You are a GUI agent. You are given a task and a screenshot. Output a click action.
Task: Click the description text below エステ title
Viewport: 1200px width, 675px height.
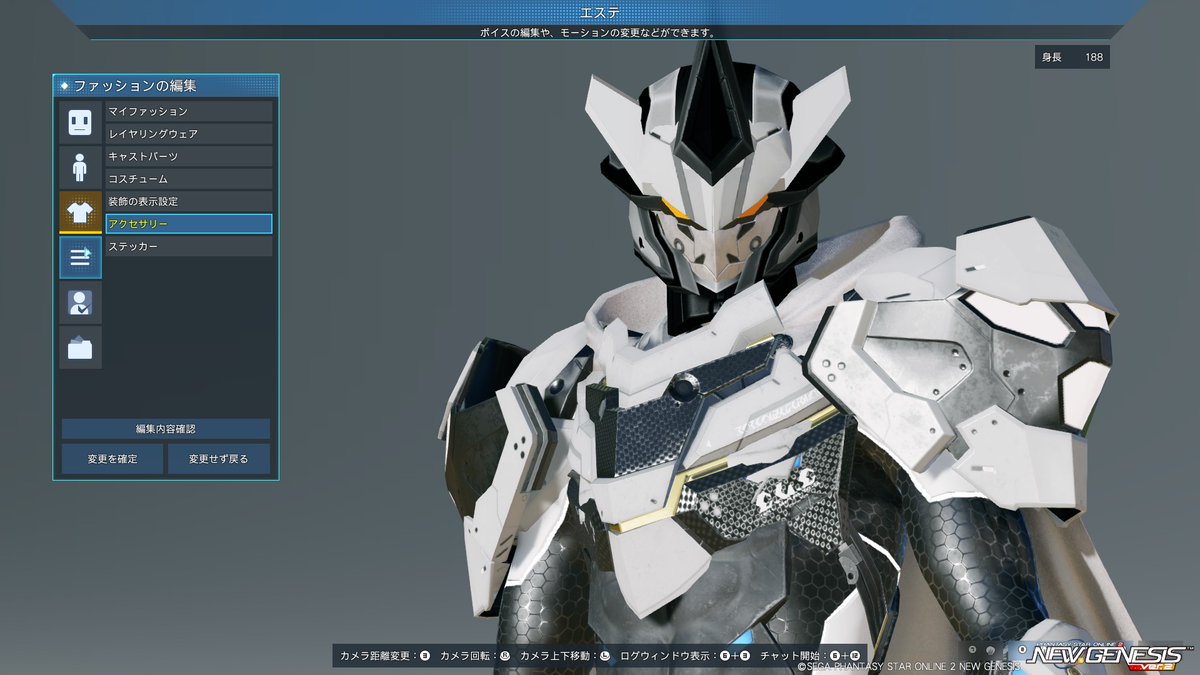(600, 32)
